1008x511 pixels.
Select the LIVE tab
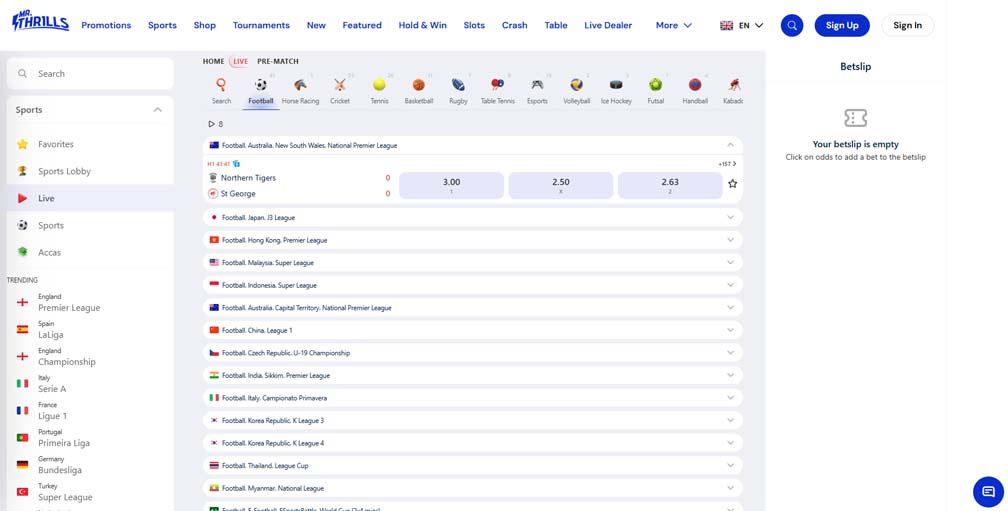coord(240,62)
